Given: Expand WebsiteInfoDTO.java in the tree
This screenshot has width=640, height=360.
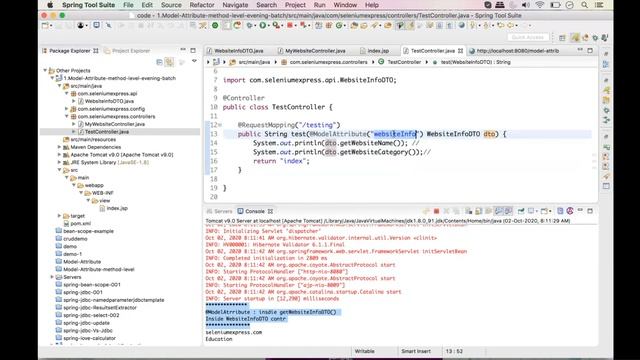Looking at the screenshot, I should (74, 101).
